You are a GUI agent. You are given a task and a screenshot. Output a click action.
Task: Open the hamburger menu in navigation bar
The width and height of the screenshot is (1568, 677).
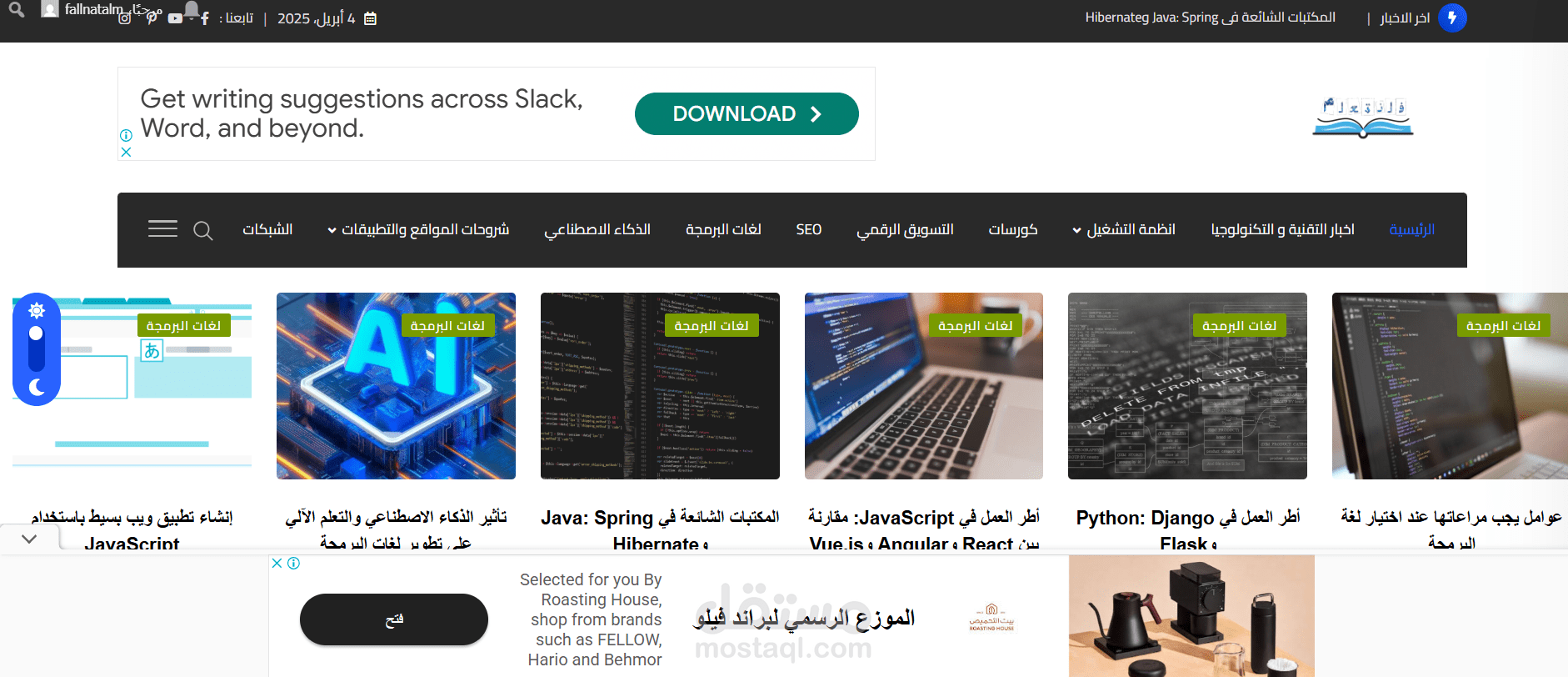(162, 229)
